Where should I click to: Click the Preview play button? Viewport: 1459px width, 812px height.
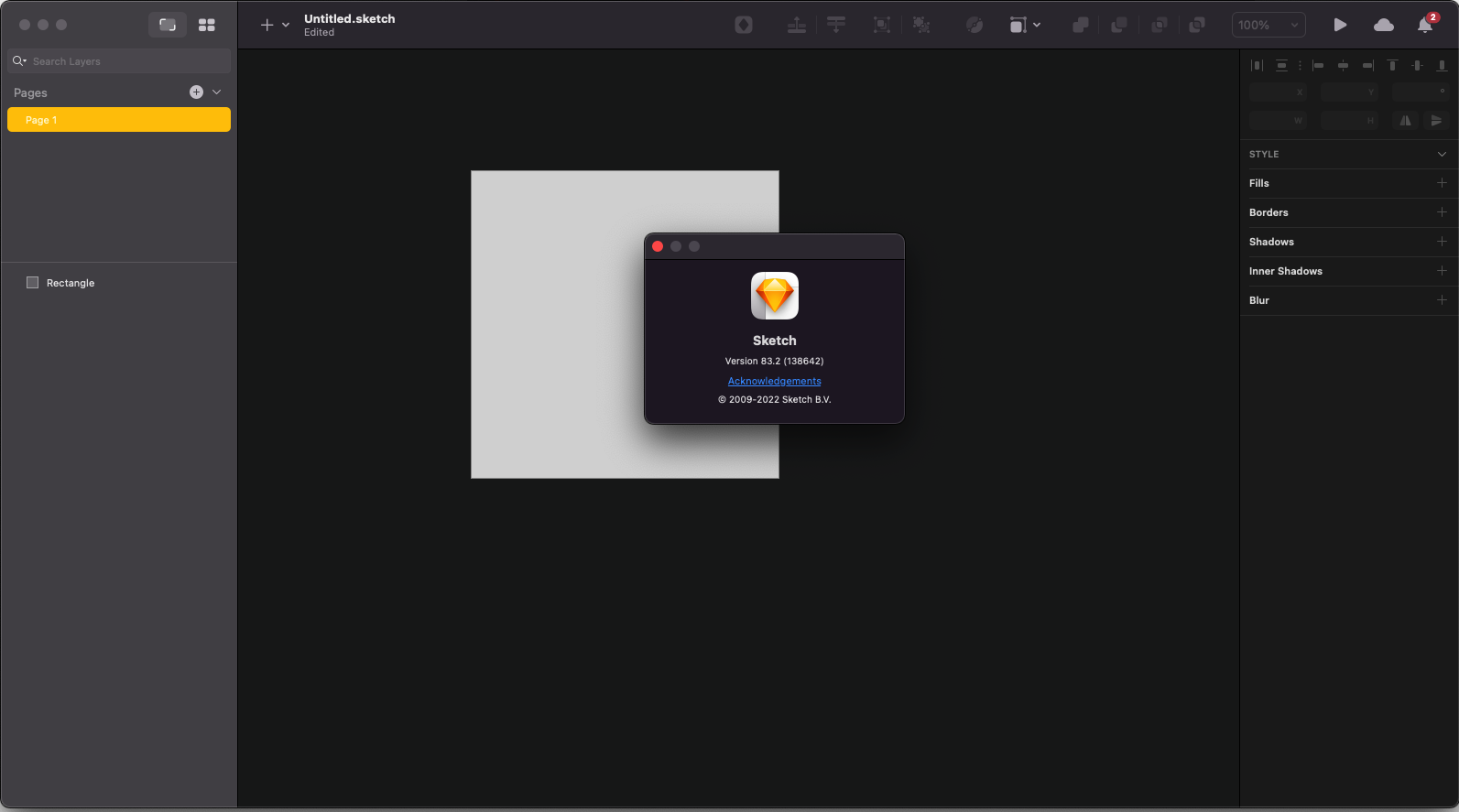tap(1340, 25)
